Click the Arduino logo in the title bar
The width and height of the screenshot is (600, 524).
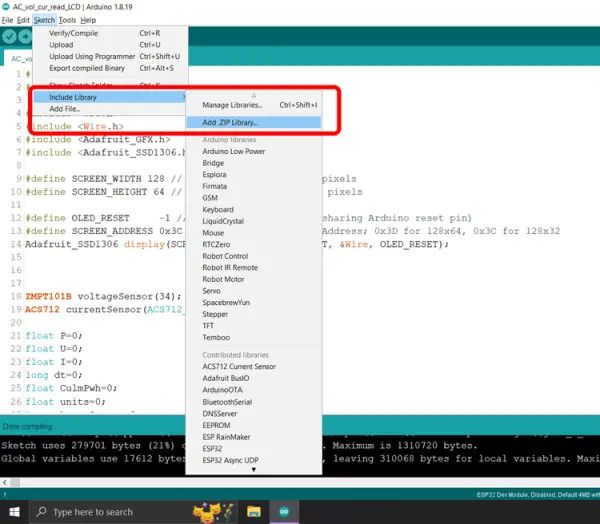coord(6,7)
